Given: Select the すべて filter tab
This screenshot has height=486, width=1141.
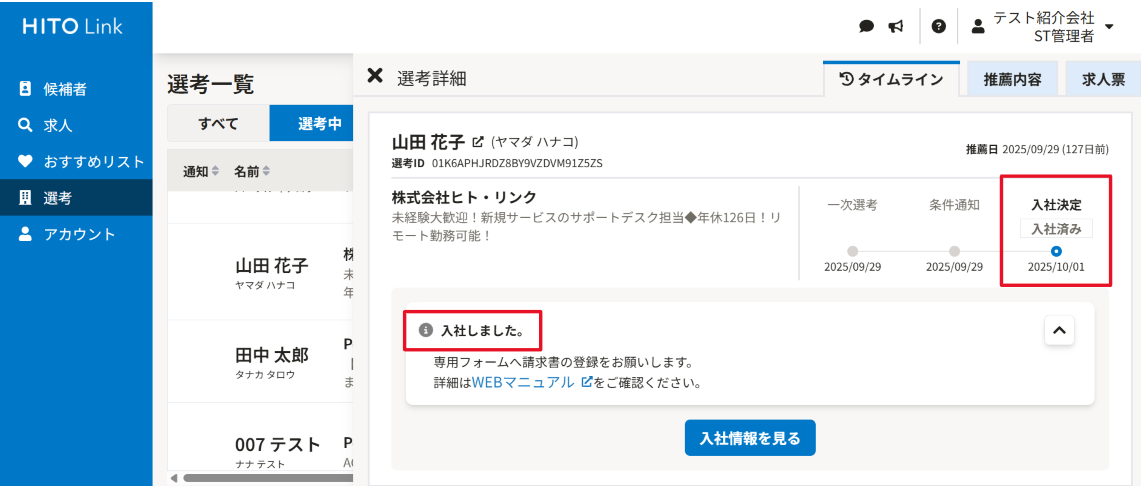Looking at the screenshot, I should 218,124.
